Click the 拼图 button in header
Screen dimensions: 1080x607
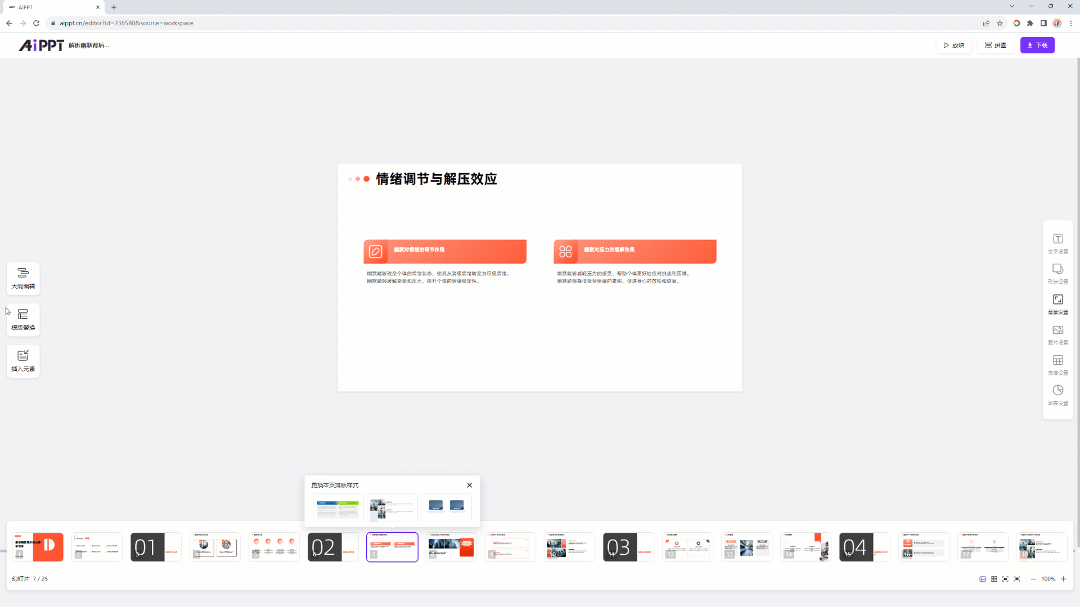(x=995, y=45)
